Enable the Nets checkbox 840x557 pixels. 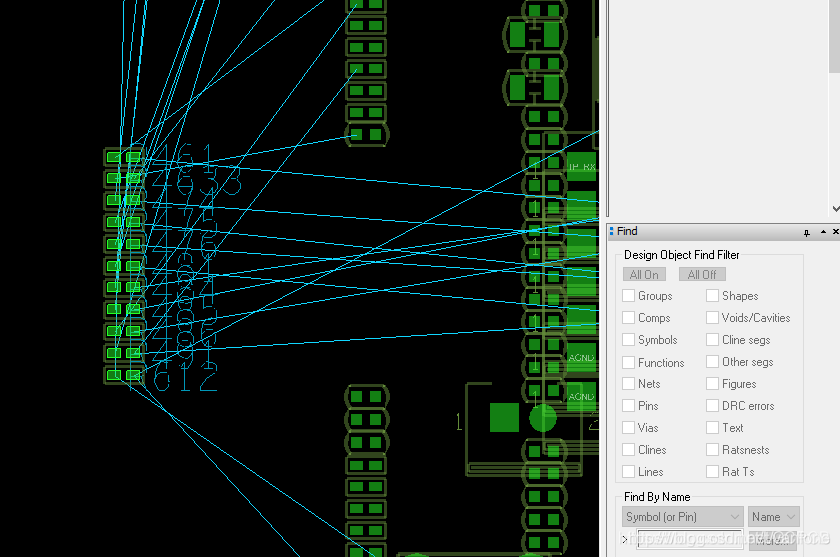629,384
